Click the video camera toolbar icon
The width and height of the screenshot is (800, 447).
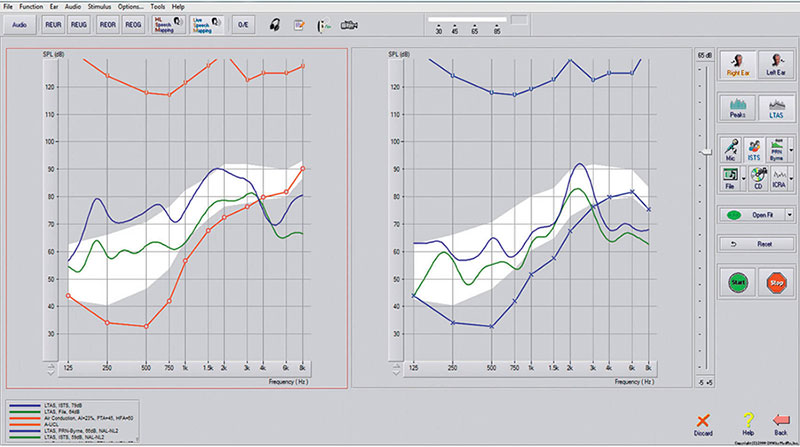350,26
